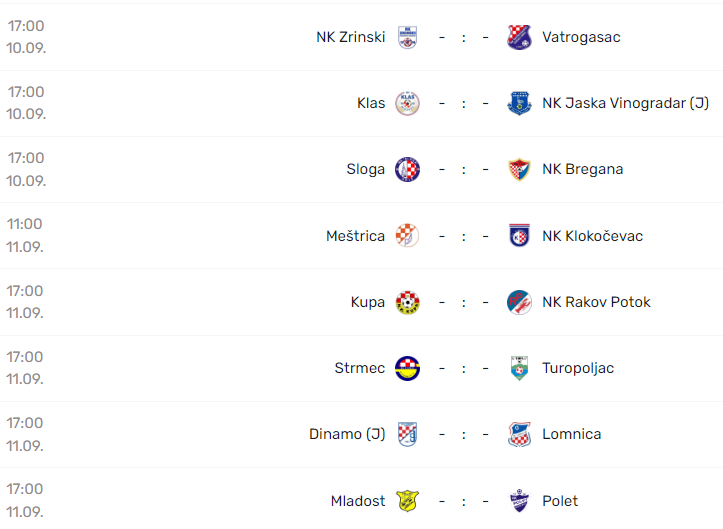Click the Kupa club crest

pyautogui.click(x=407, y=302)
